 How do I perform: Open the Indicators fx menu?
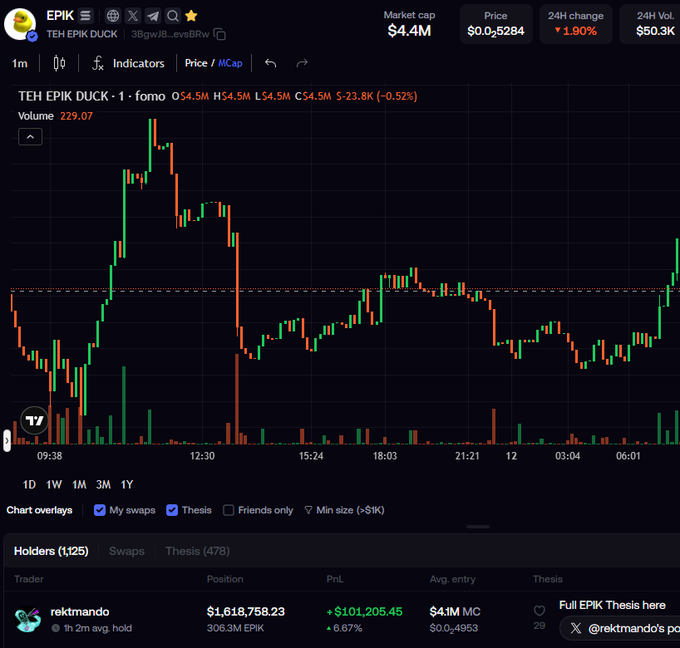(128, 63)
